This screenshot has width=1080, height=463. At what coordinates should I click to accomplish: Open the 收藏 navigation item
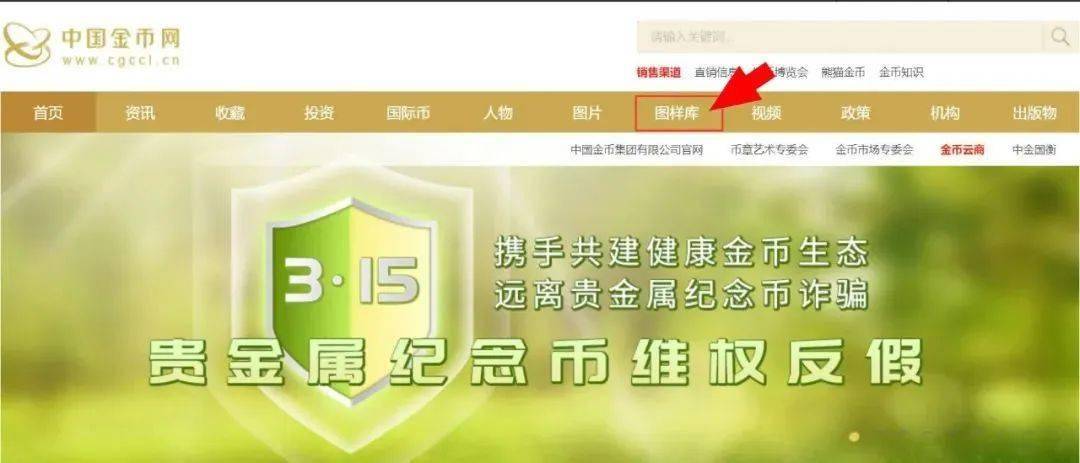(229, 113)
